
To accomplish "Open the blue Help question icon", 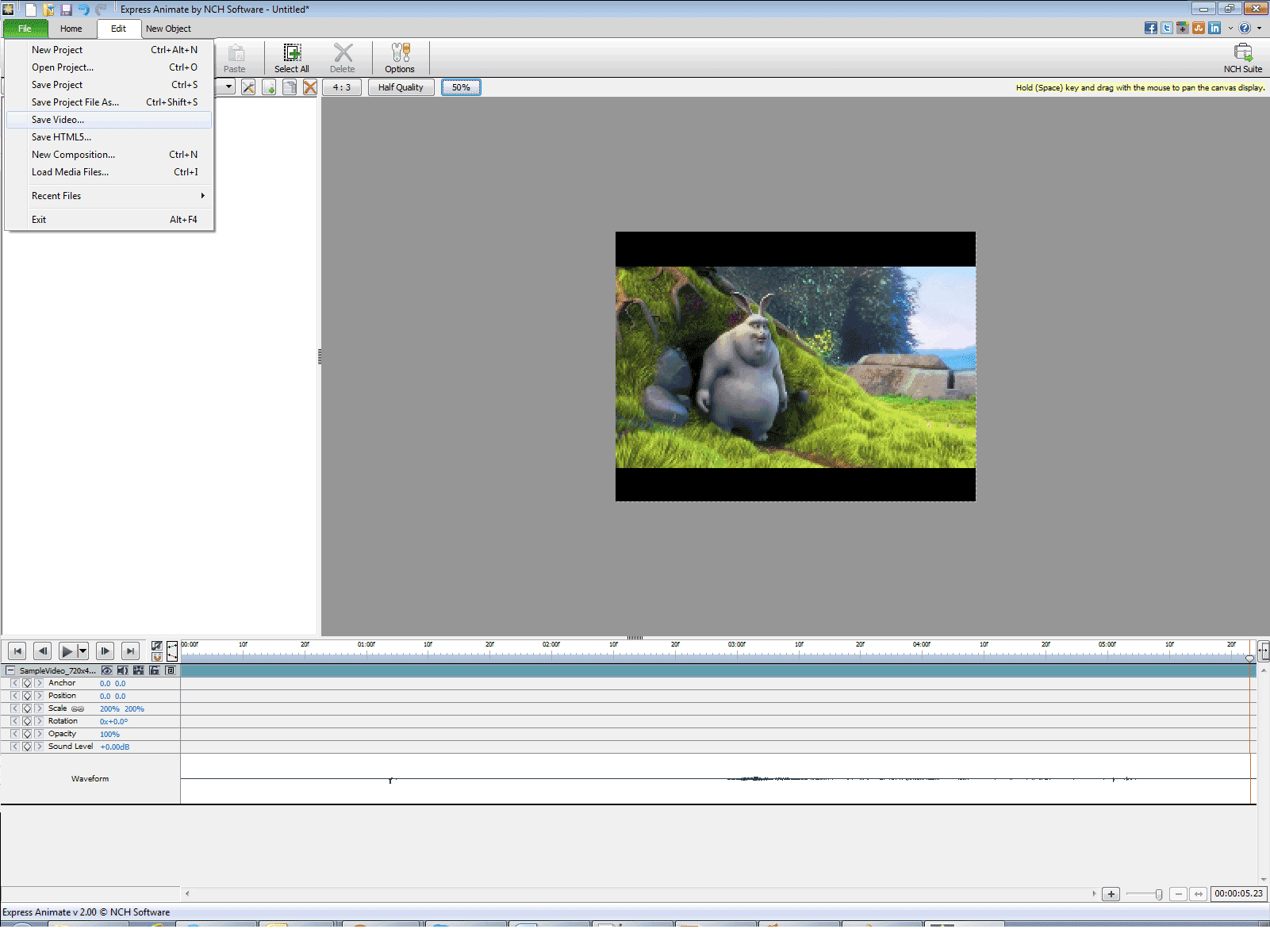I will pos(1245,28).
